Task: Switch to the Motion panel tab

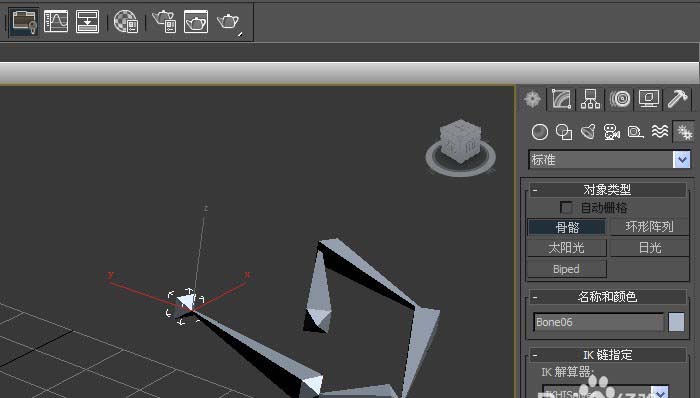Action: tap(620, 99)
